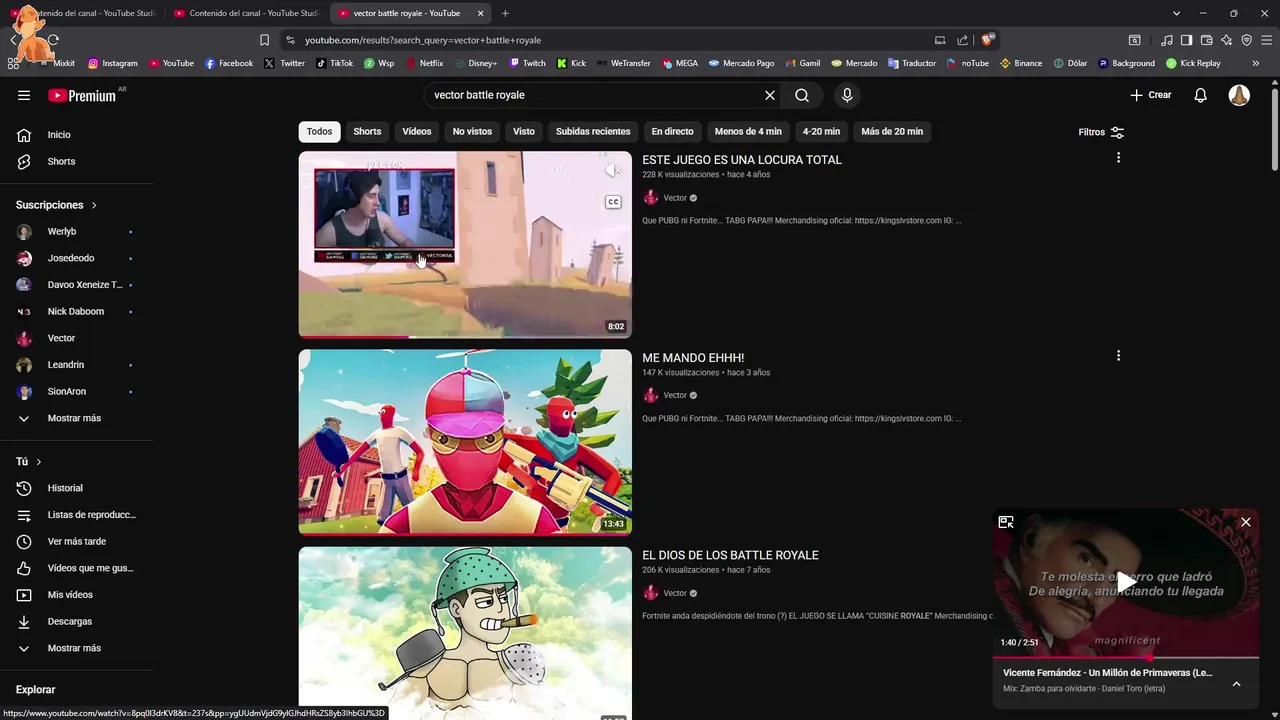Open options menu for ME MANDO EHHH!
Image resolution: width=1280 pixels, height=720 pixels.
click(x=1118, y=356)
